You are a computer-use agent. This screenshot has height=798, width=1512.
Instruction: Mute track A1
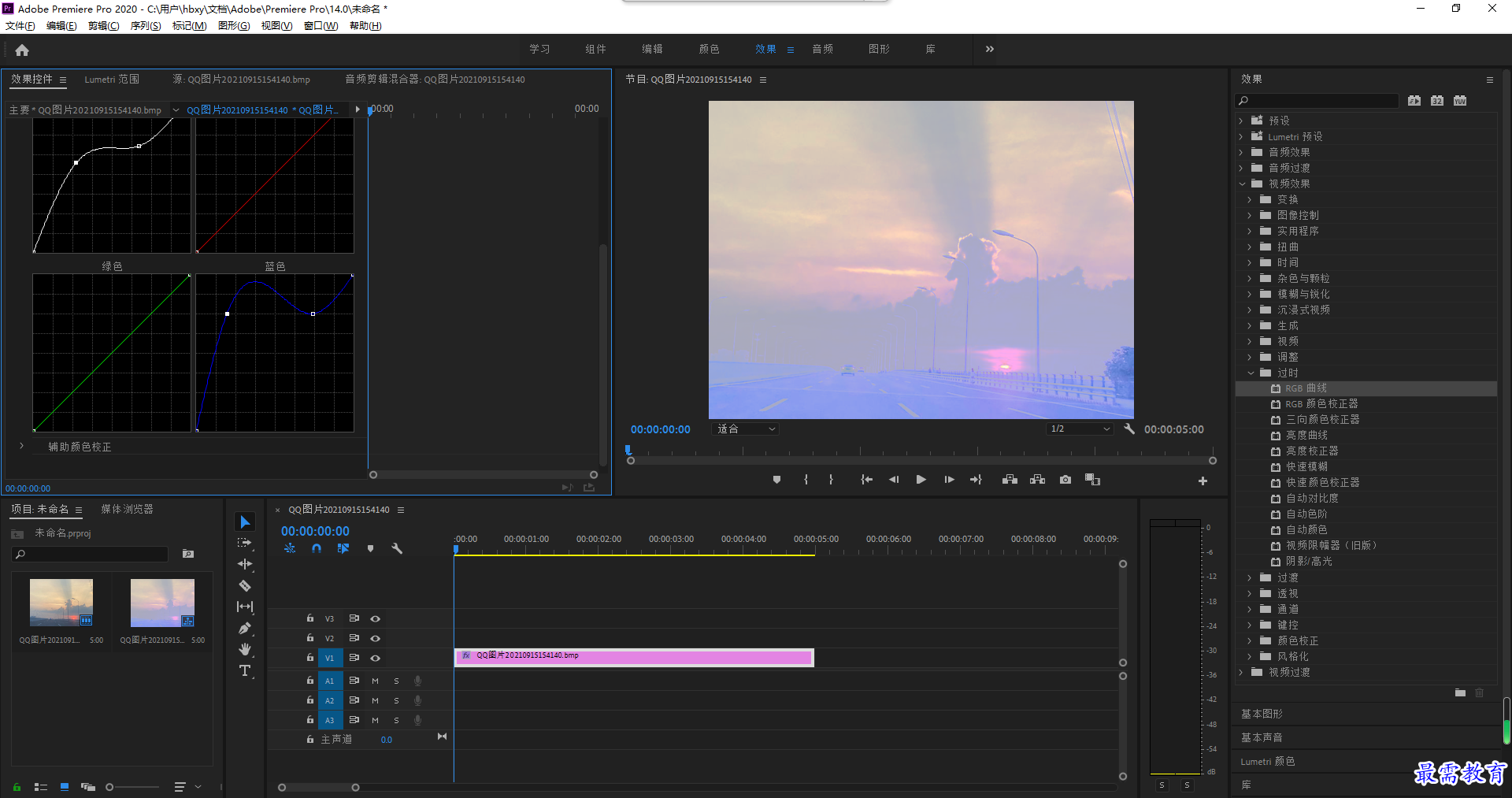375,681
